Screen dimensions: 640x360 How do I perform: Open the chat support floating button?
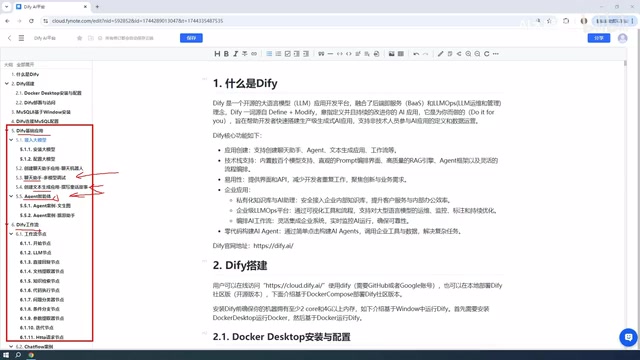[629, 338]
